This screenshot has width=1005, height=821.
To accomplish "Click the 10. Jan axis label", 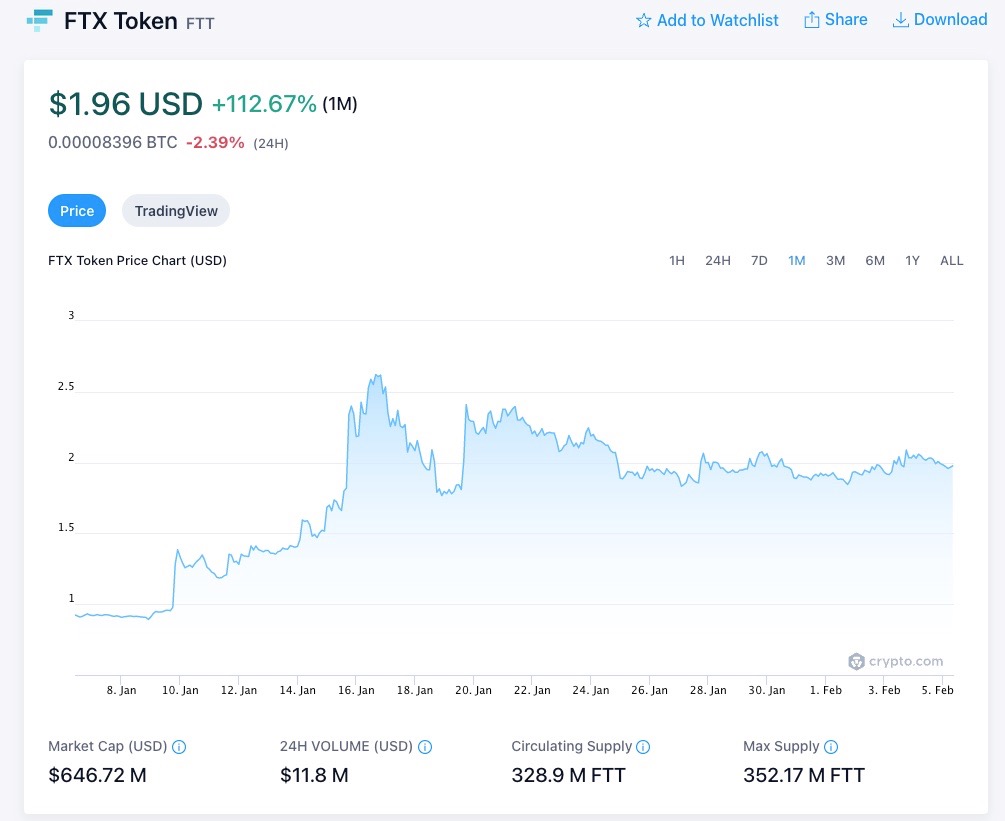I will [x=180, y=690].
